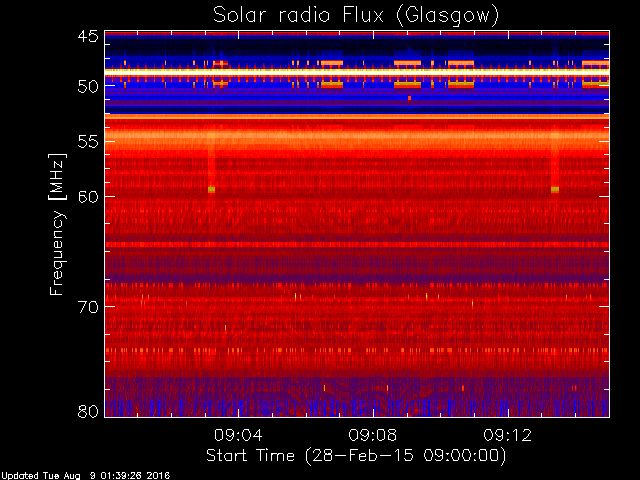The height and width of the screenshot is (480, 640).
Task: Click the 'Start Time (28-Feb-15 09:00:00)' label
Action: coord(356,456)
